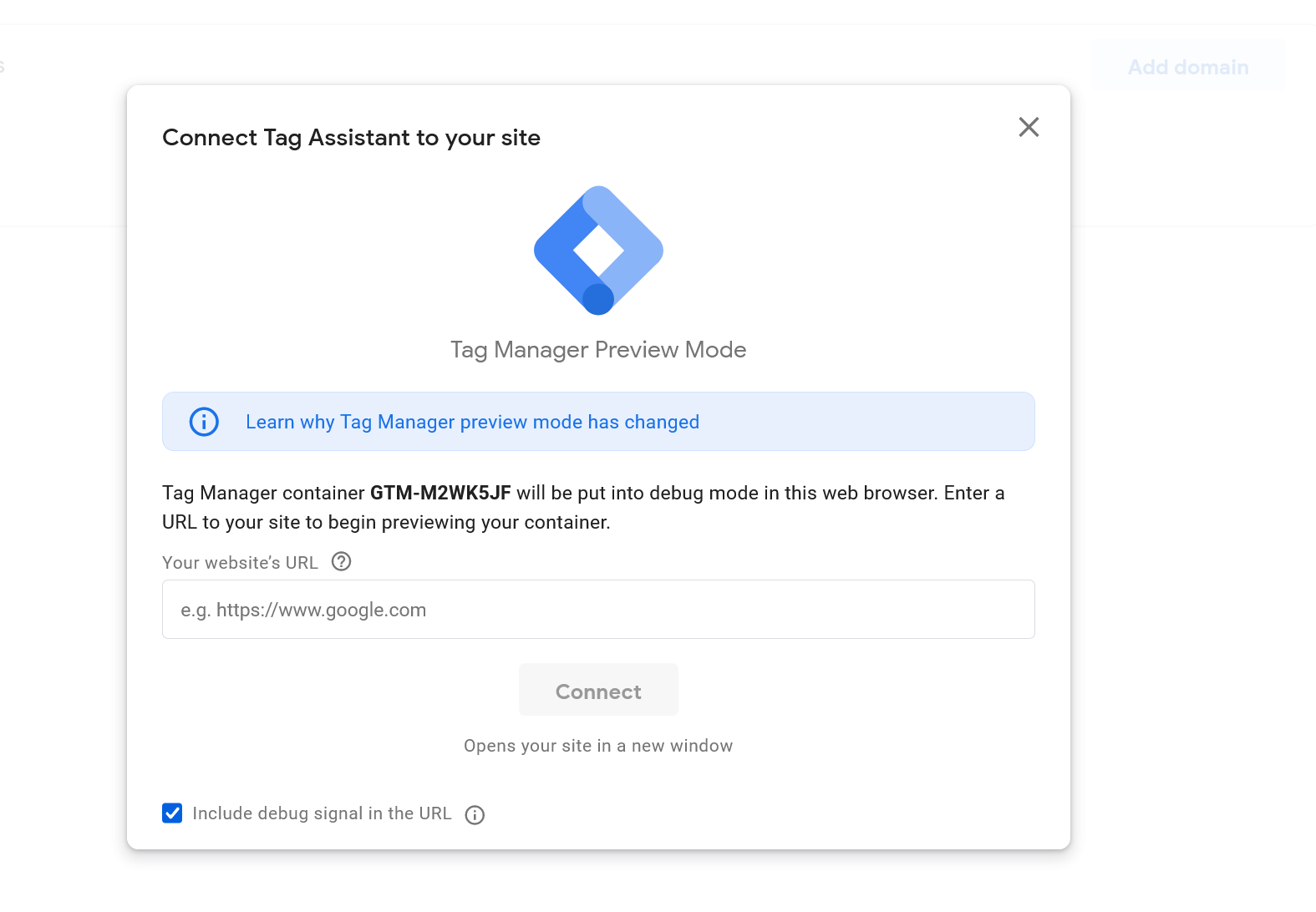
Task: Click the Tag Manager Preview Mode heading
Action: [x=598, y=350]
